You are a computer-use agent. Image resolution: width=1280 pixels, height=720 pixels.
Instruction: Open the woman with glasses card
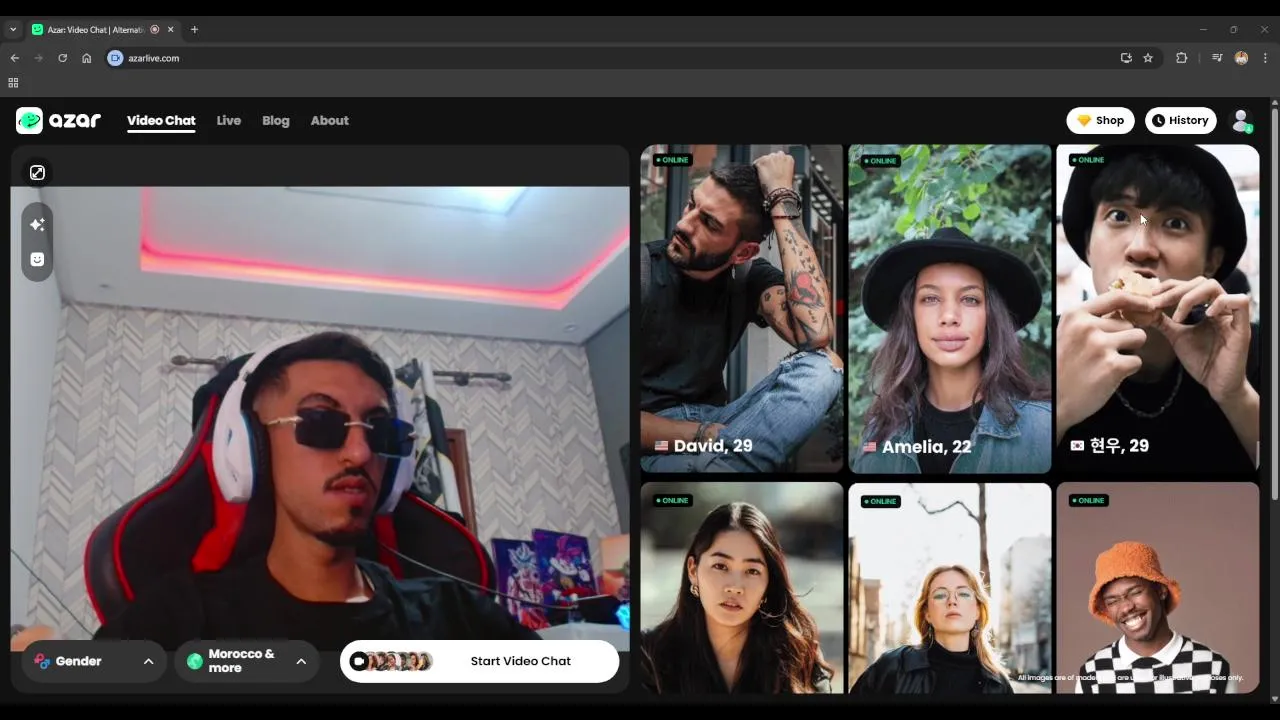point(949,588)
